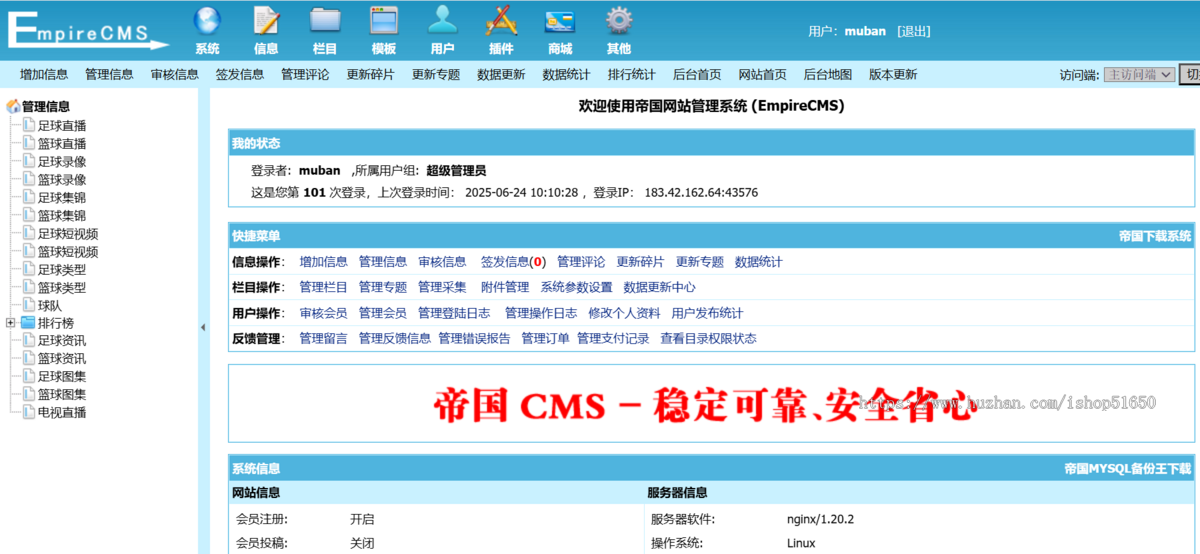Image resolution: width=1200 pixels, height=554 pixels.
Task: Open the 访问端 dropdown
Action: 1139,74
